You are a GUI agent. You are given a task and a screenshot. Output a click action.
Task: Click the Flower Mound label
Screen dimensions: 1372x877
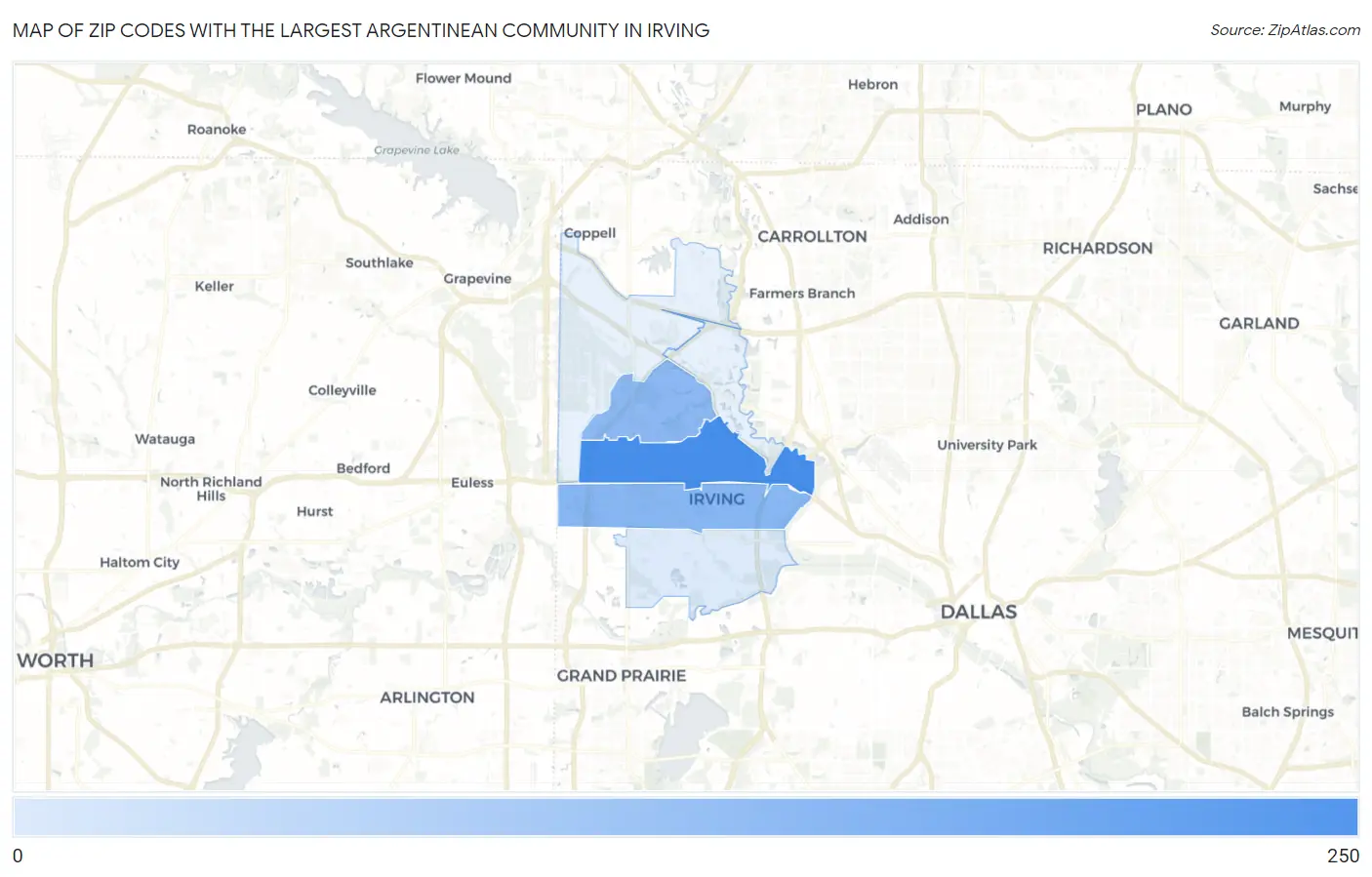point(464,78)
